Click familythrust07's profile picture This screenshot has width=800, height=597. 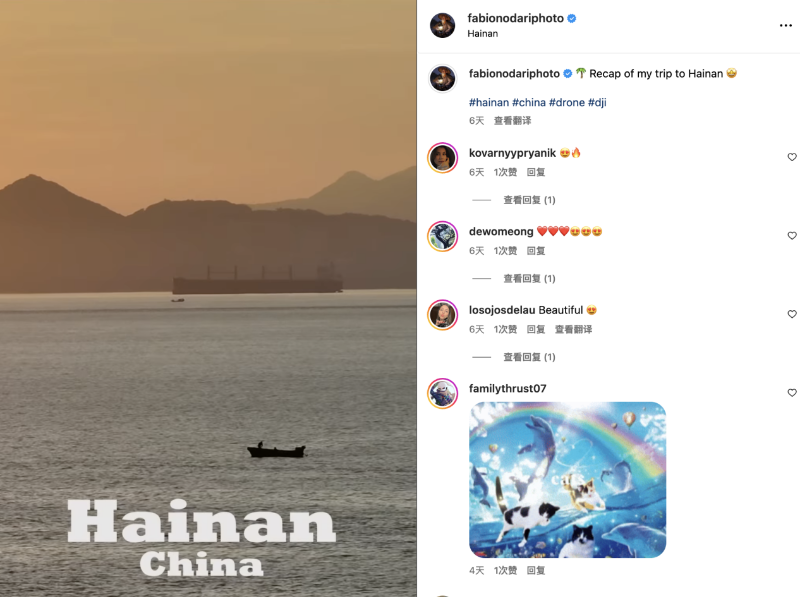[442, 393]
